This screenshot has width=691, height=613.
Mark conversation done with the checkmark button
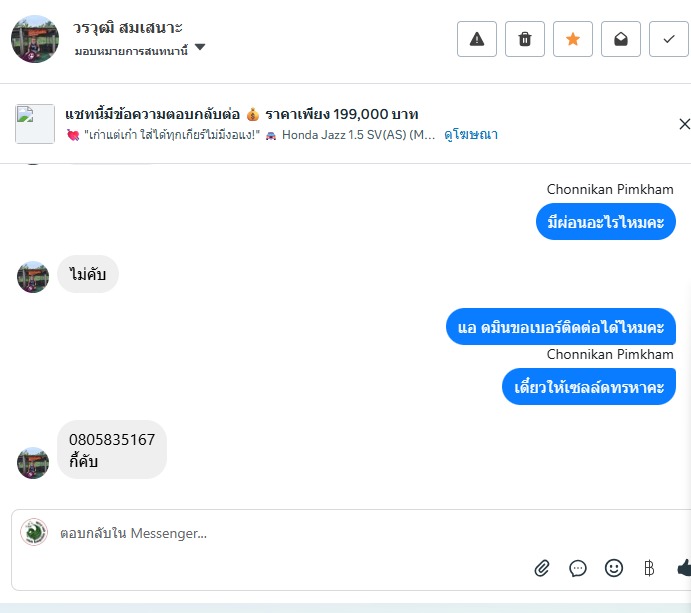(669, 39)
